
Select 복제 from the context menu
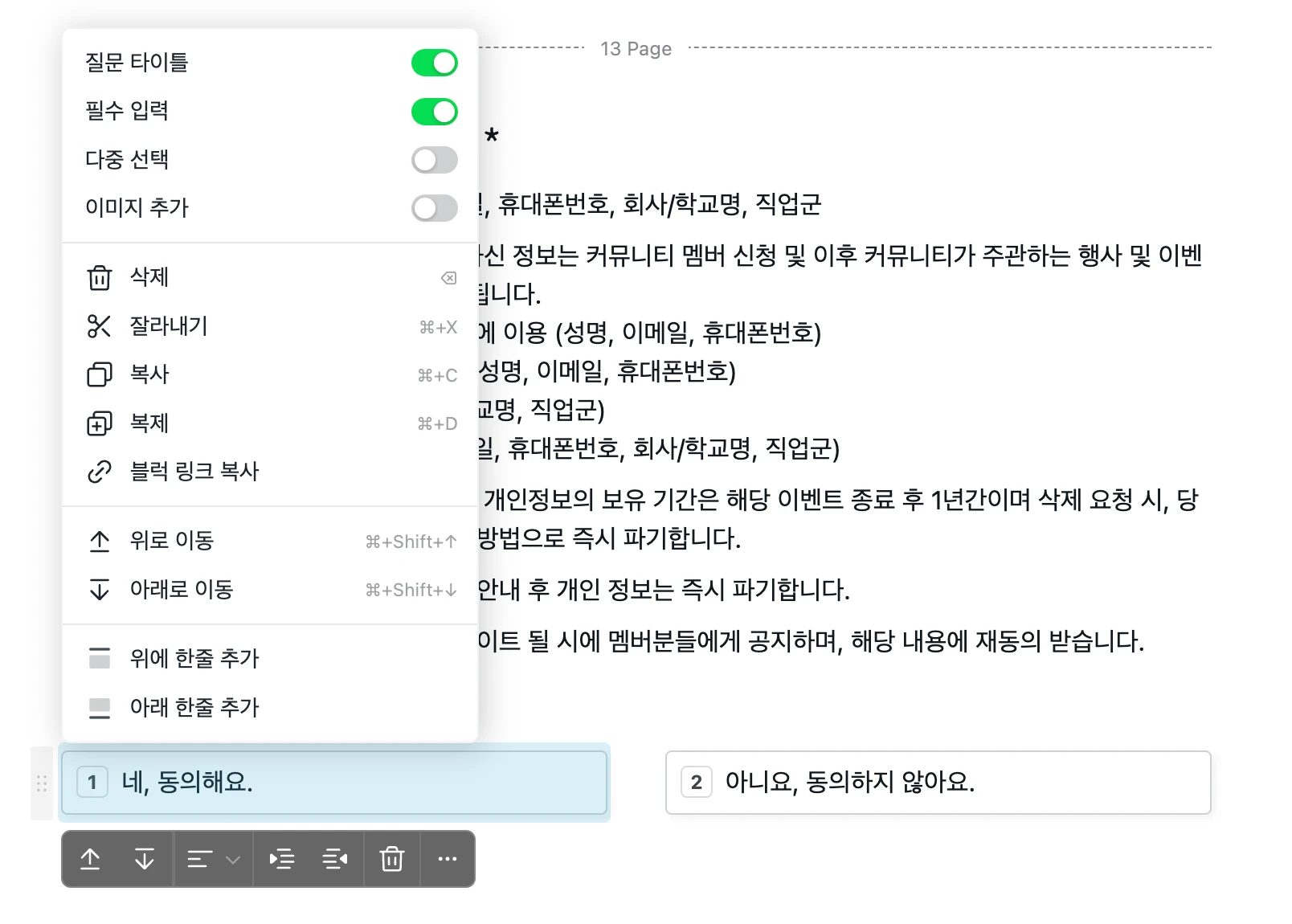tap(149, 423)
